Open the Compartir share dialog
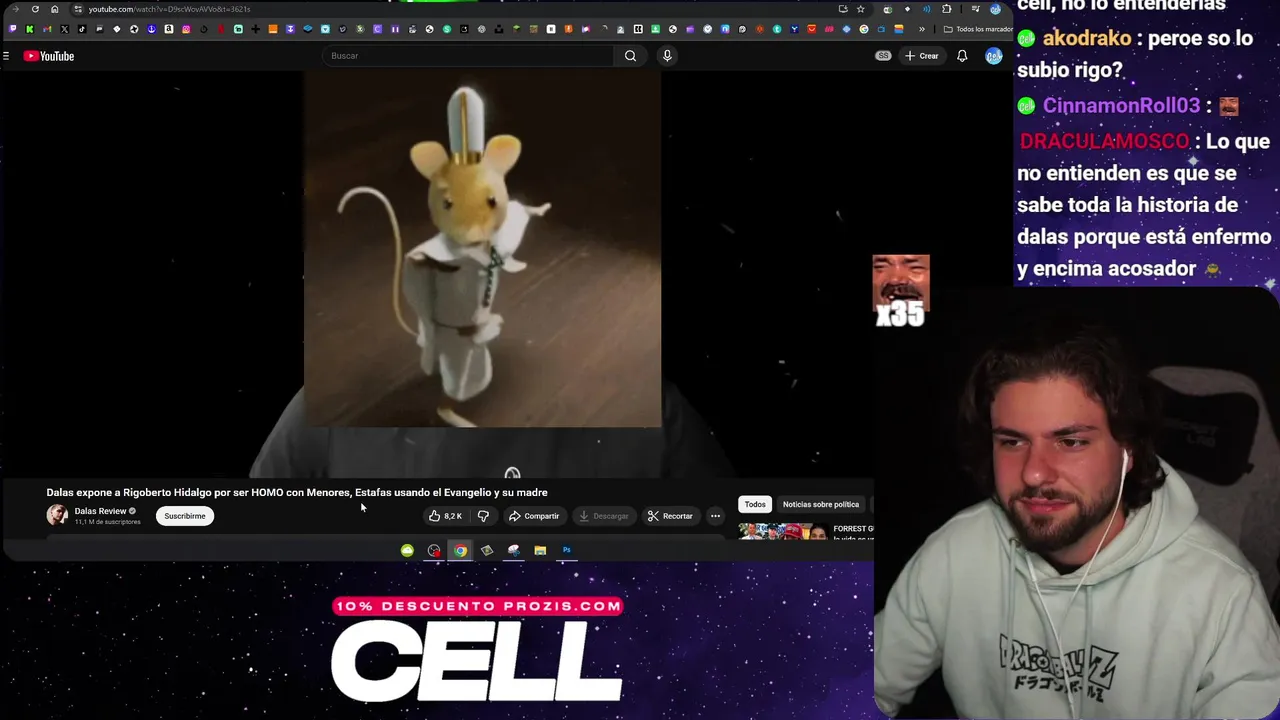Screen dimensions: 1280x720 [534, 516]
